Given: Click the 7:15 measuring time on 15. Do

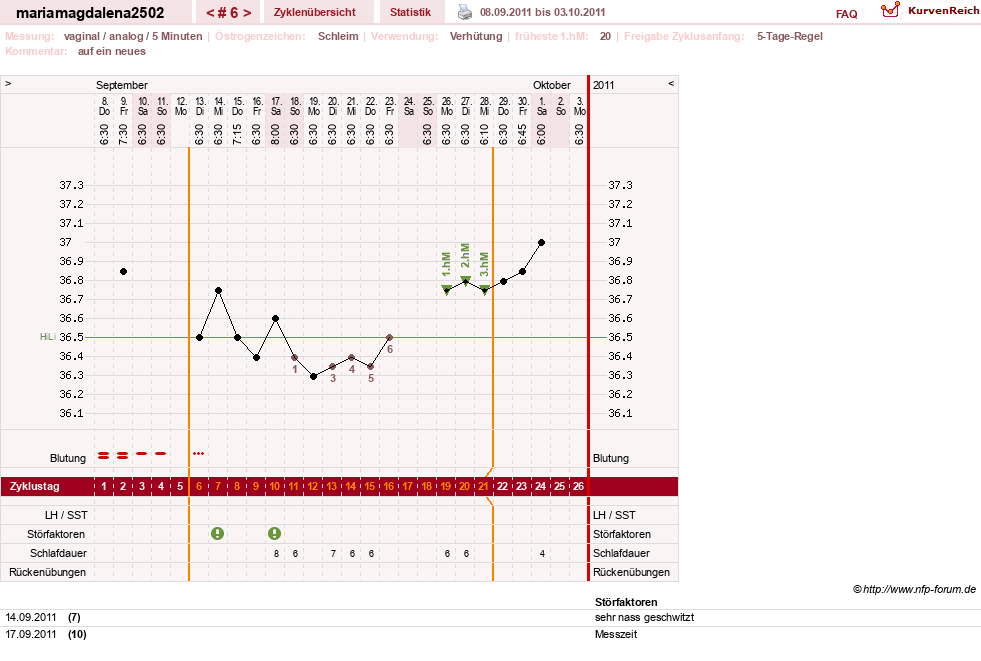Looking at the screenshot, I should coord(237,134).
